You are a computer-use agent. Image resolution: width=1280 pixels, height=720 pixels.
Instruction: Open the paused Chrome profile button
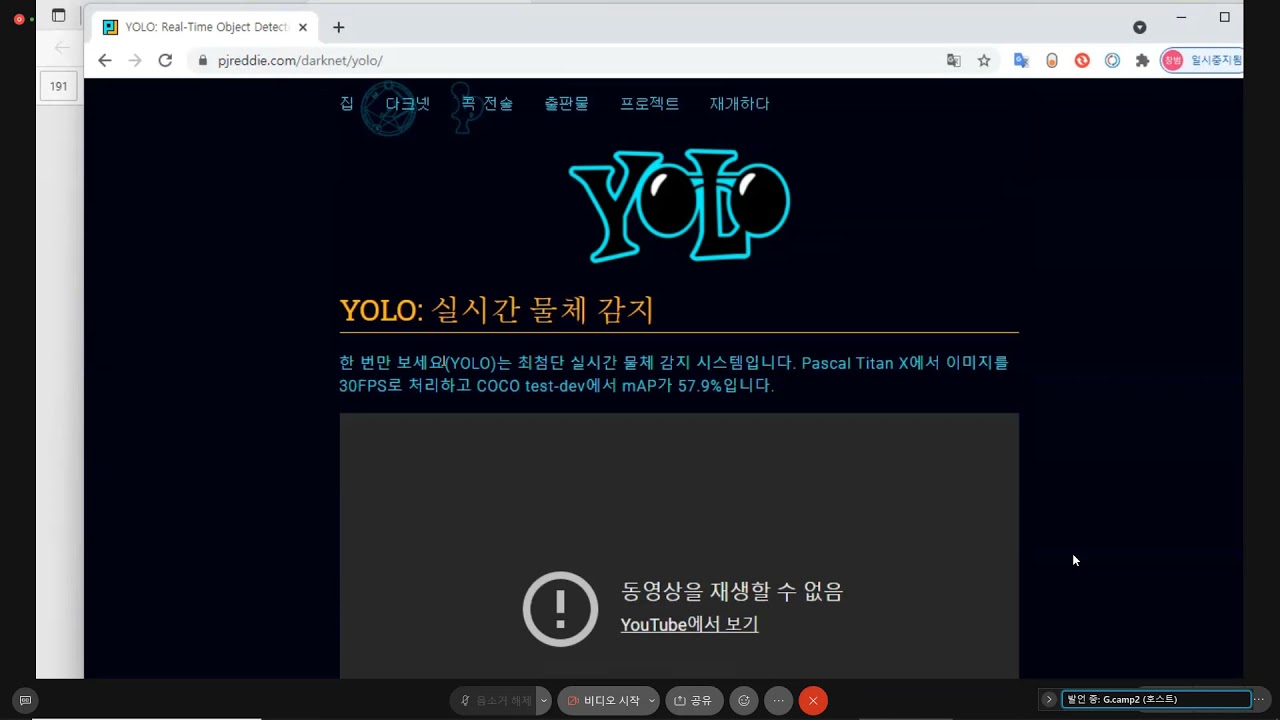[1202, 60]
